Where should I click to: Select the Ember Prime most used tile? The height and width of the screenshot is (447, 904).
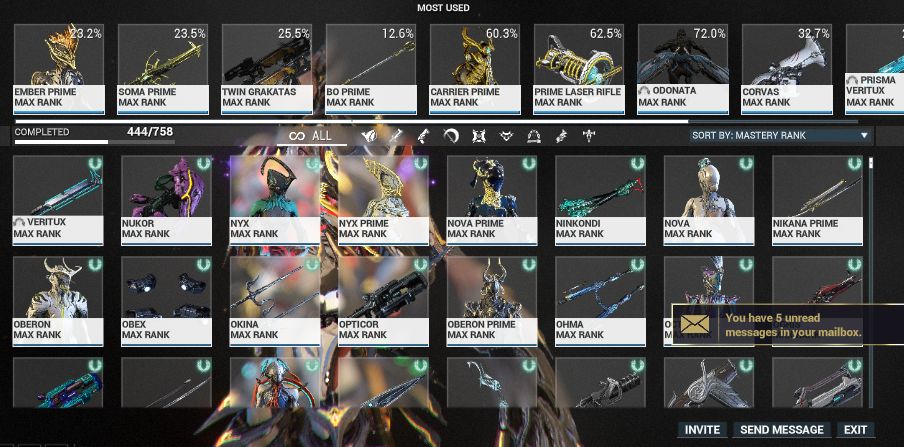59,69
